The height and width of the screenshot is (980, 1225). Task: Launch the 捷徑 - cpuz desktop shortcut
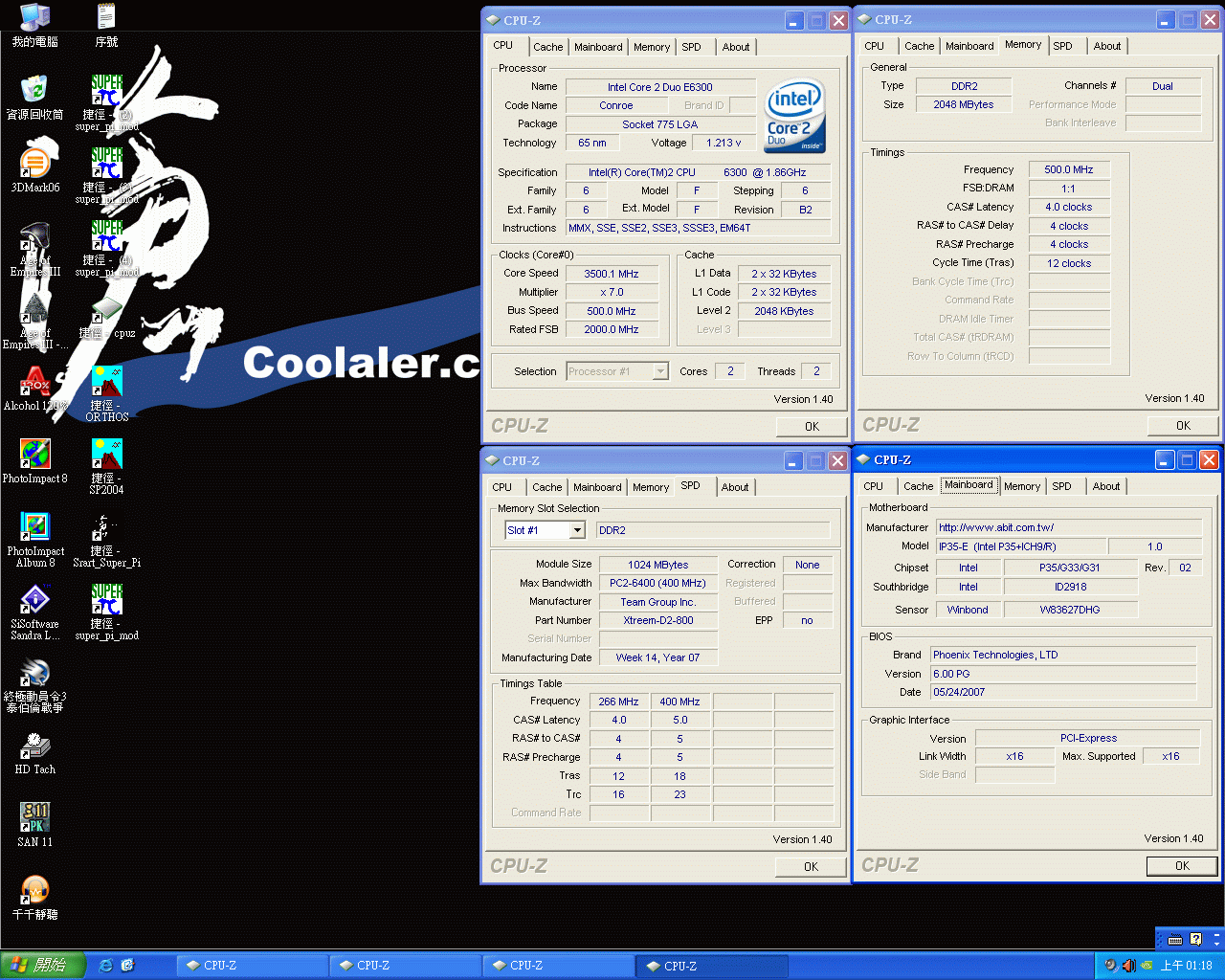coord(106,318)
